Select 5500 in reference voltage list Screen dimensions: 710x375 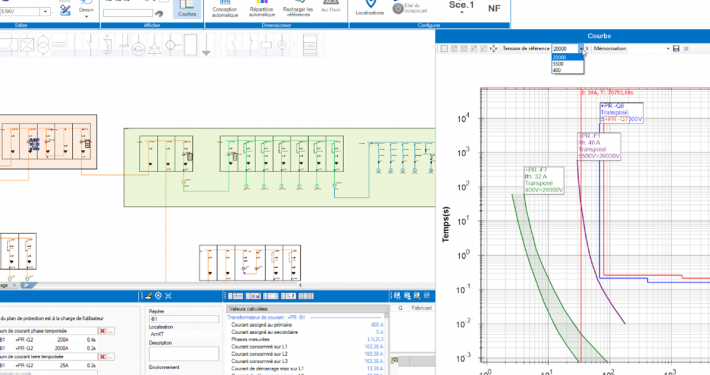tap(558, 64)
